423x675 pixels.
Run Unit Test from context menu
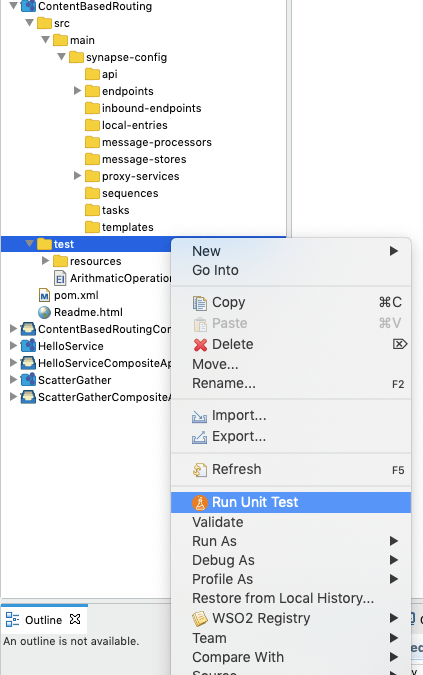click(x=291, y=502)
